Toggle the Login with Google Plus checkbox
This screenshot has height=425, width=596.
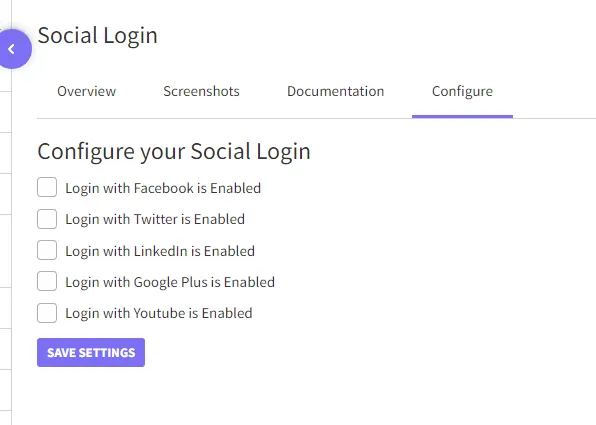[47, 281]
